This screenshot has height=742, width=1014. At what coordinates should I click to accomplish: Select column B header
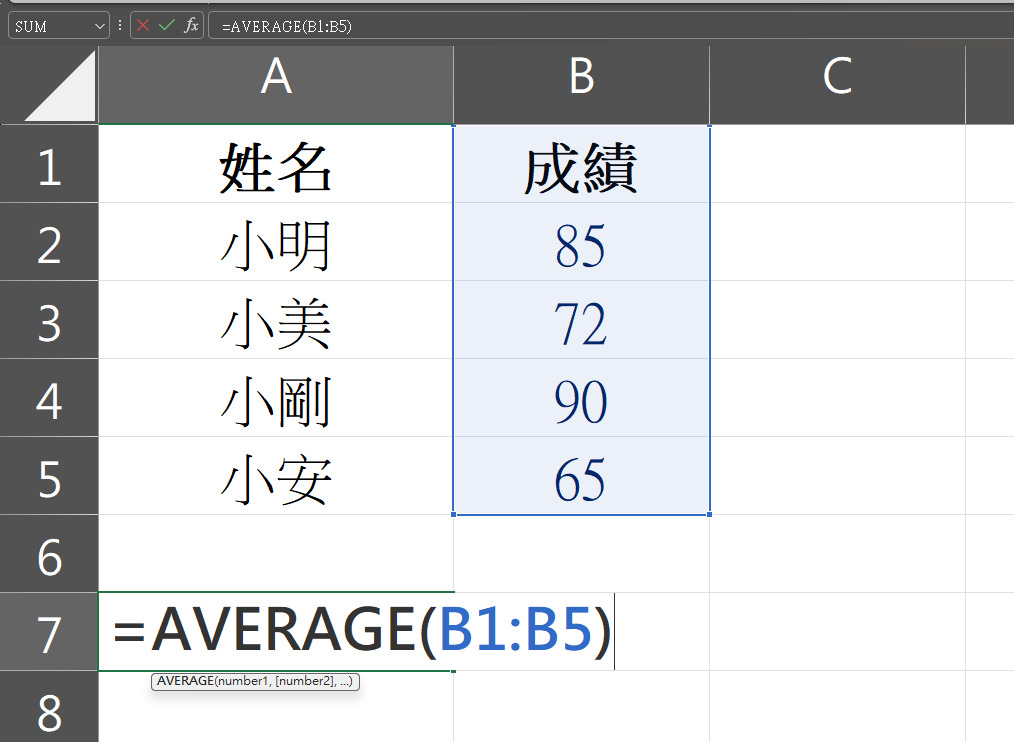[581, 84]
